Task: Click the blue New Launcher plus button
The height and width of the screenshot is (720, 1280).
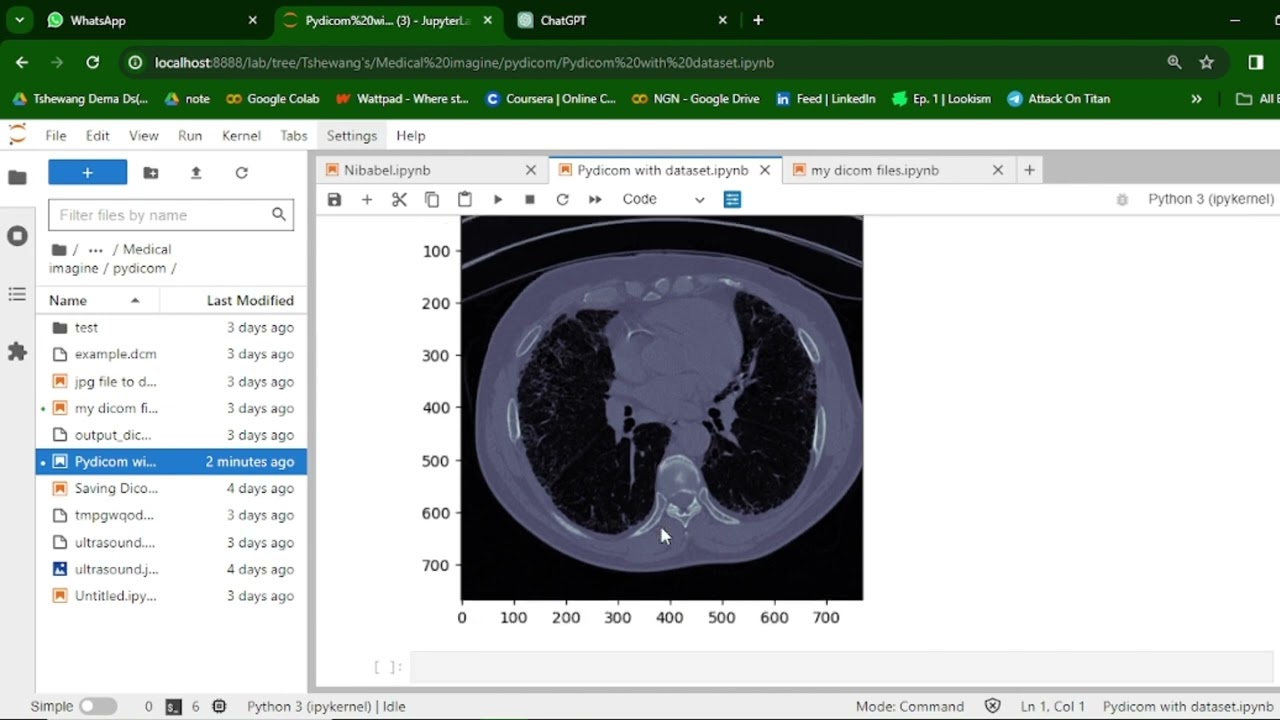Action: click(x=88, y=173)
